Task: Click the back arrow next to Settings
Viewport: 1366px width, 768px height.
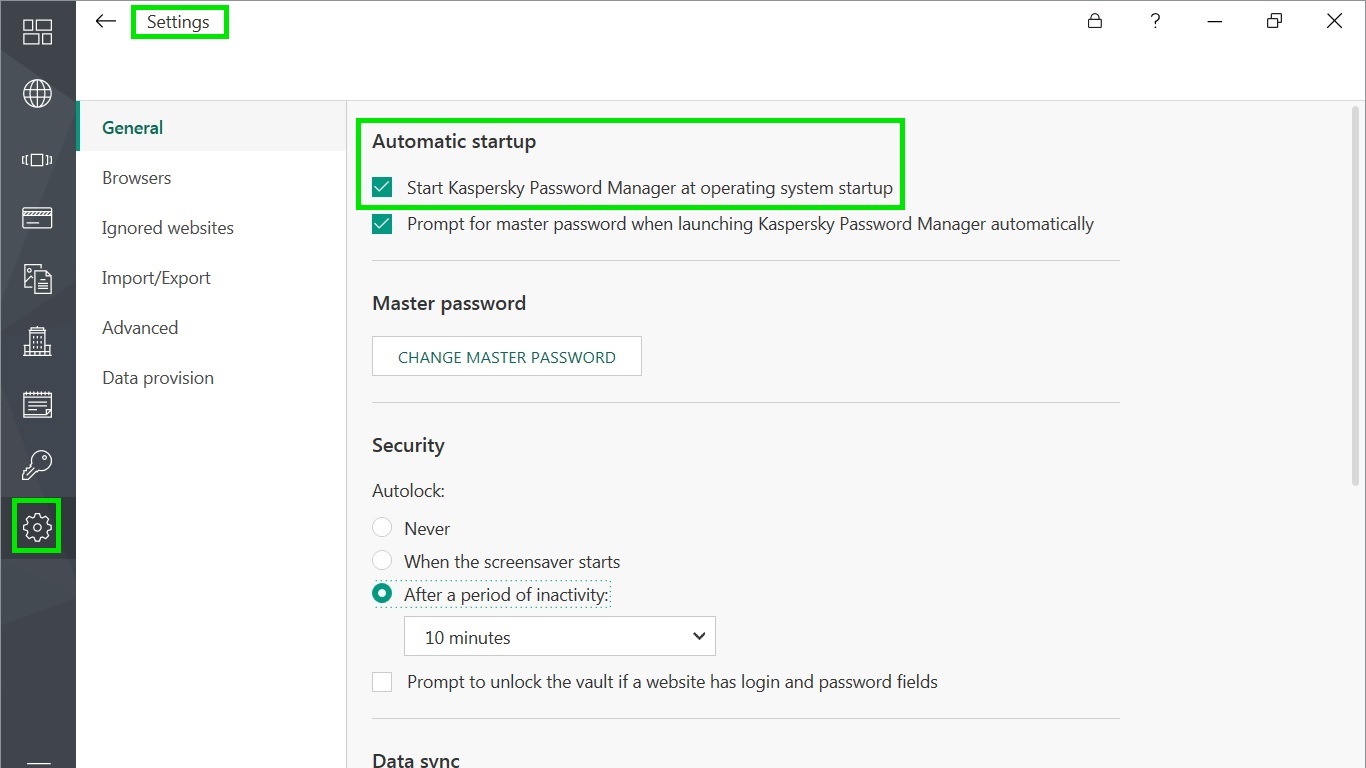Action: (x=105, y=21)
